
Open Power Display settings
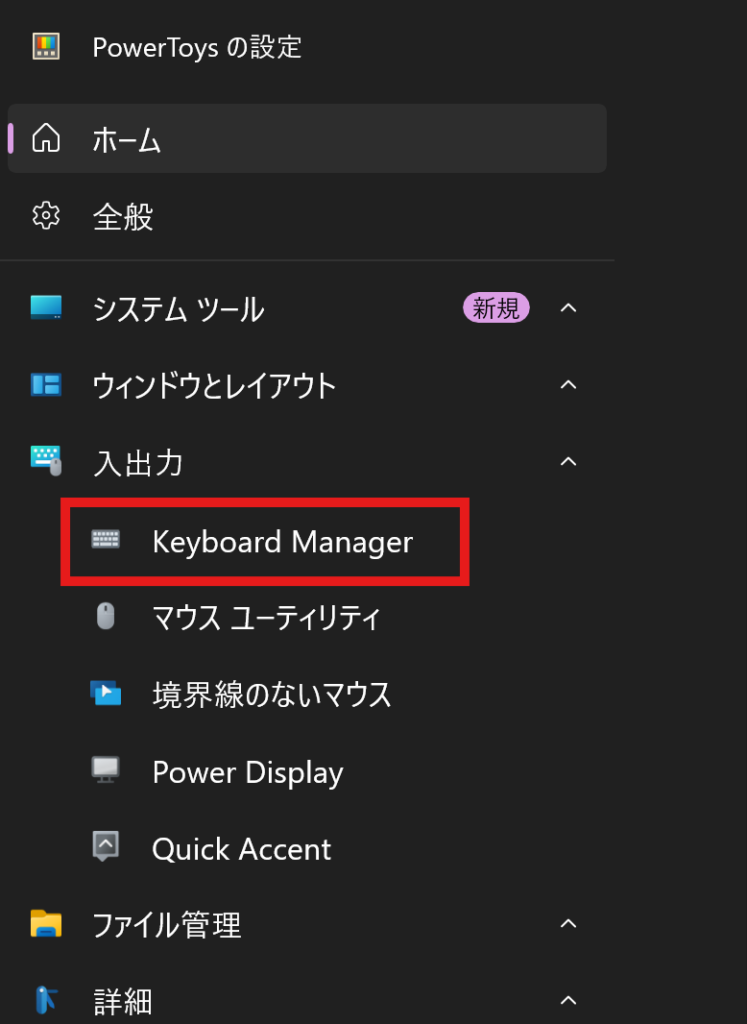click(307, 770)
